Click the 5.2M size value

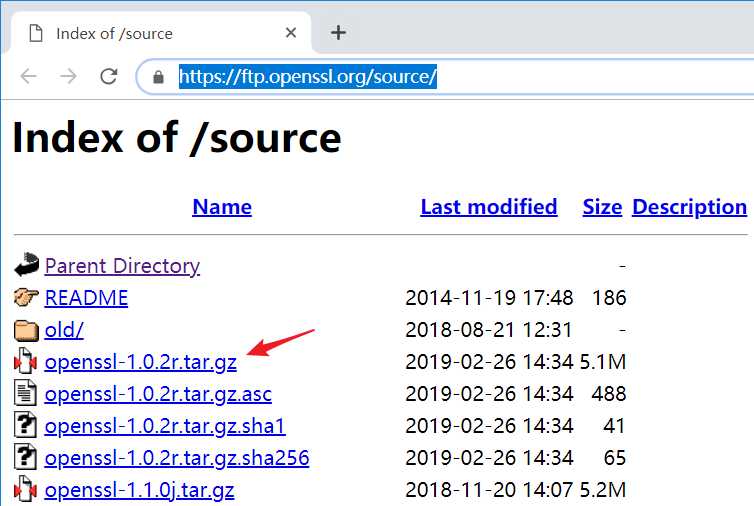coord(603,490)
